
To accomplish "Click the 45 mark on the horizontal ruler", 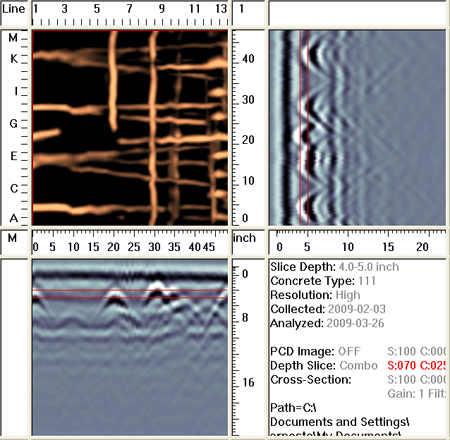I will (x=209, y=247).
